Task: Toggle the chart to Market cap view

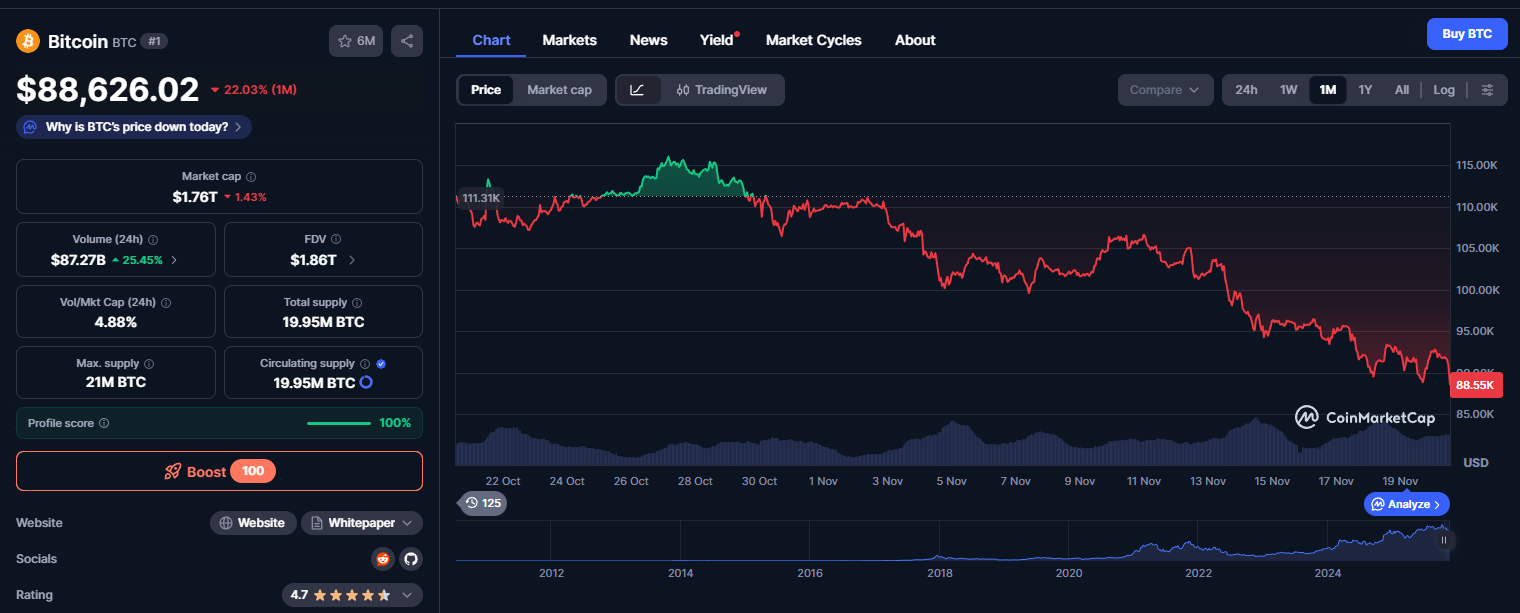Action: point(559,89)
